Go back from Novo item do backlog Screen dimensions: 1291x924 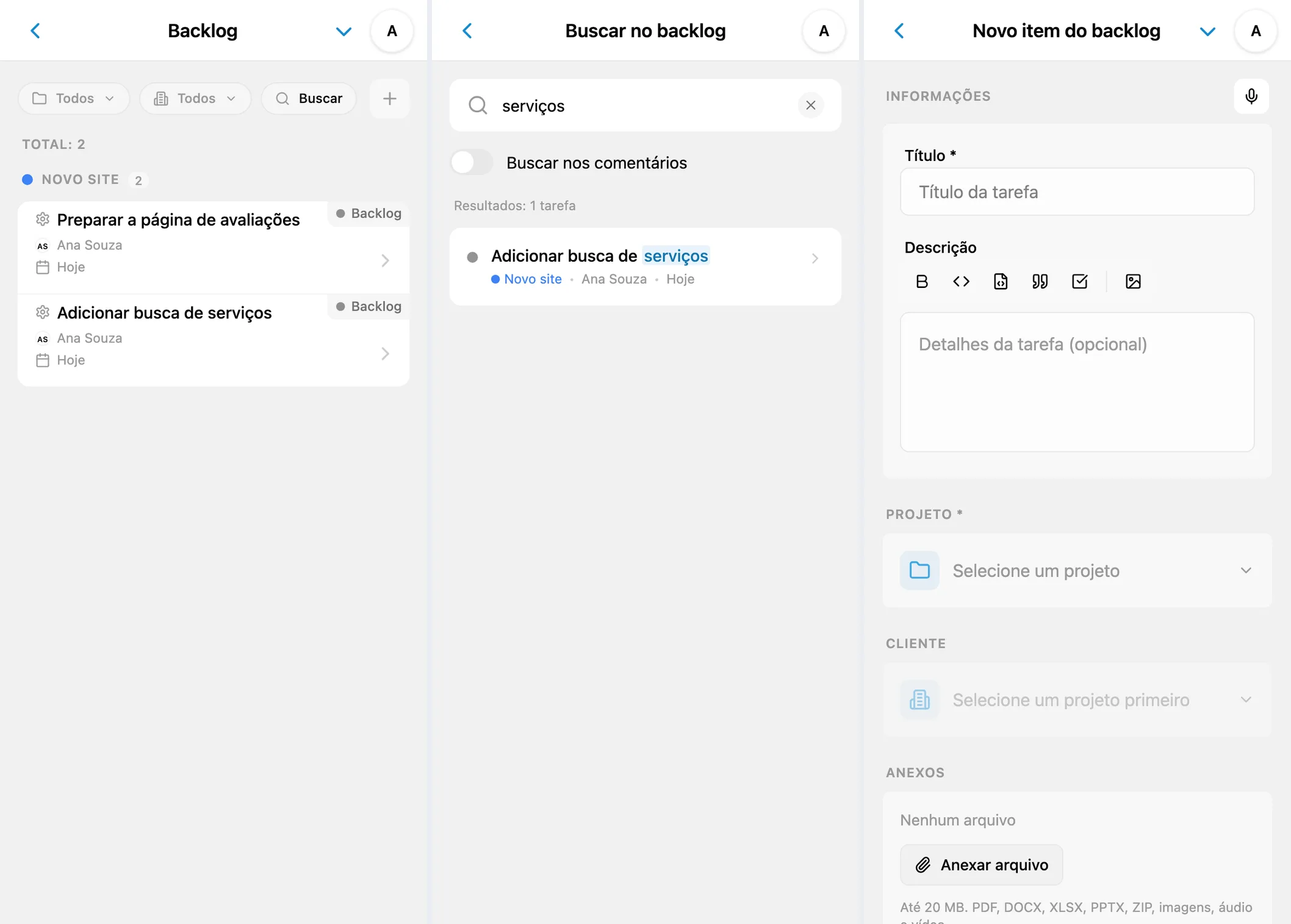click(899, 30)
